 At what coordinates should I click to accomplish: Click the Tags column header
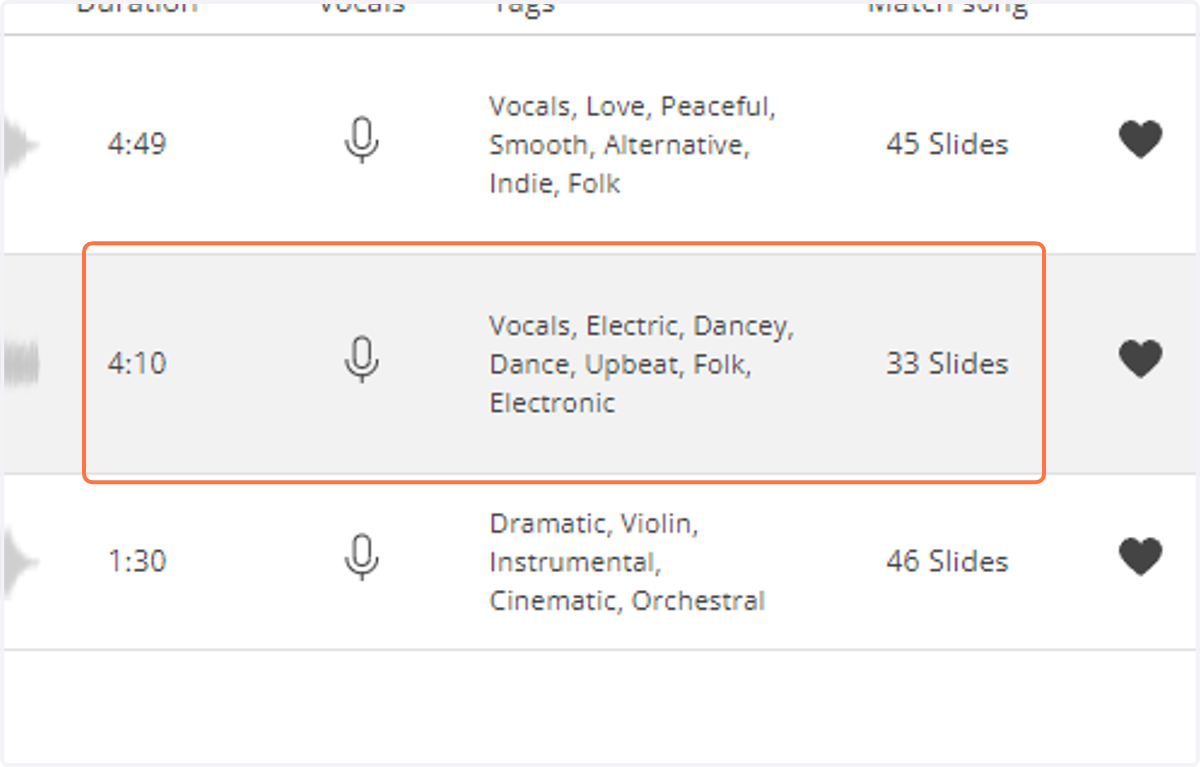click(x=522, y=7)
